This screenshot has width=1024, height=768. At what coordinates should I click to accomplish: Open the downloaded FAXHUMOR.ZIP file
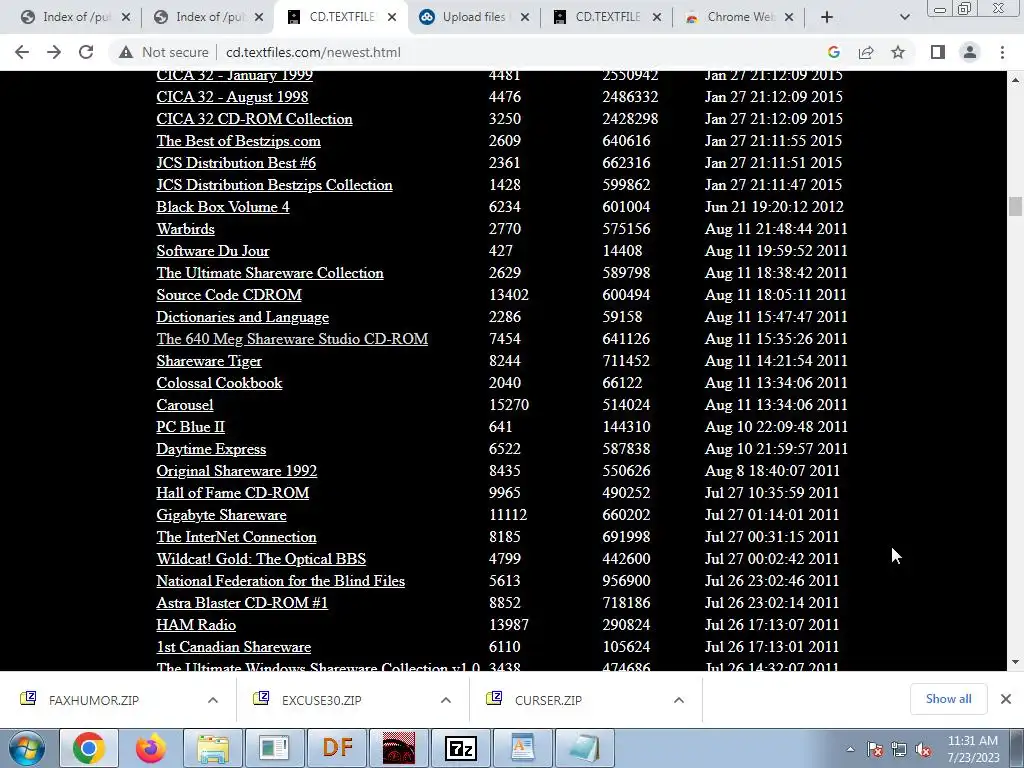pyautogui.click(x=93, y=700)
